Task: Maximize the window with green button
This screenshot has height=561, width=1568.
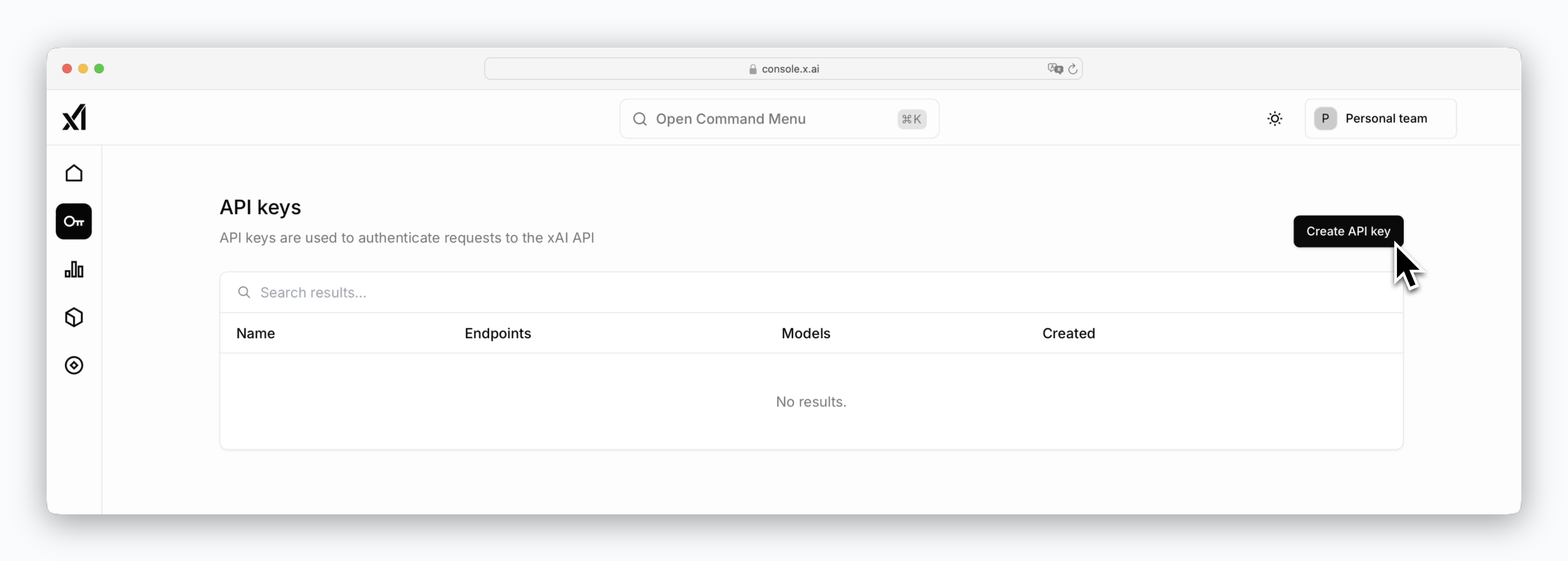Action: [x=99, y=69]
